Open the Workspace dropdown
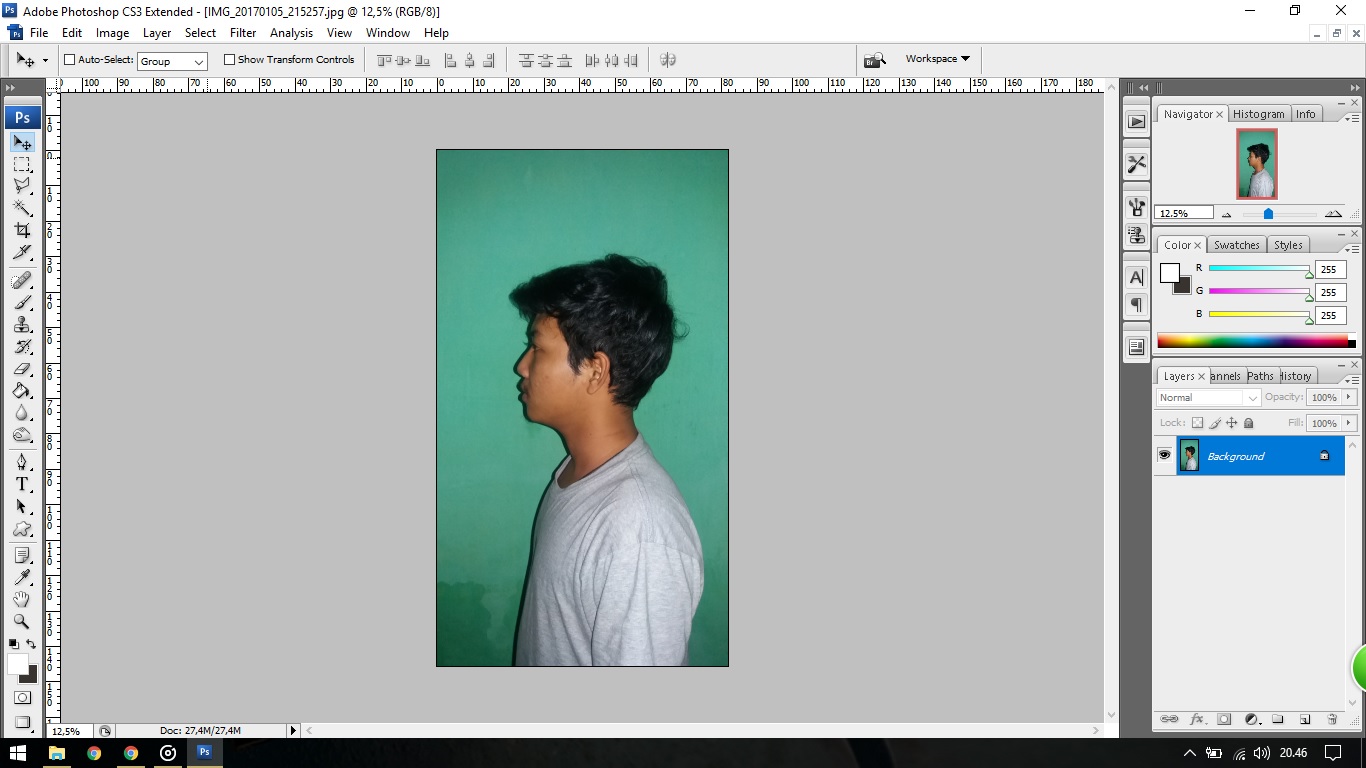 coord(936,58)
